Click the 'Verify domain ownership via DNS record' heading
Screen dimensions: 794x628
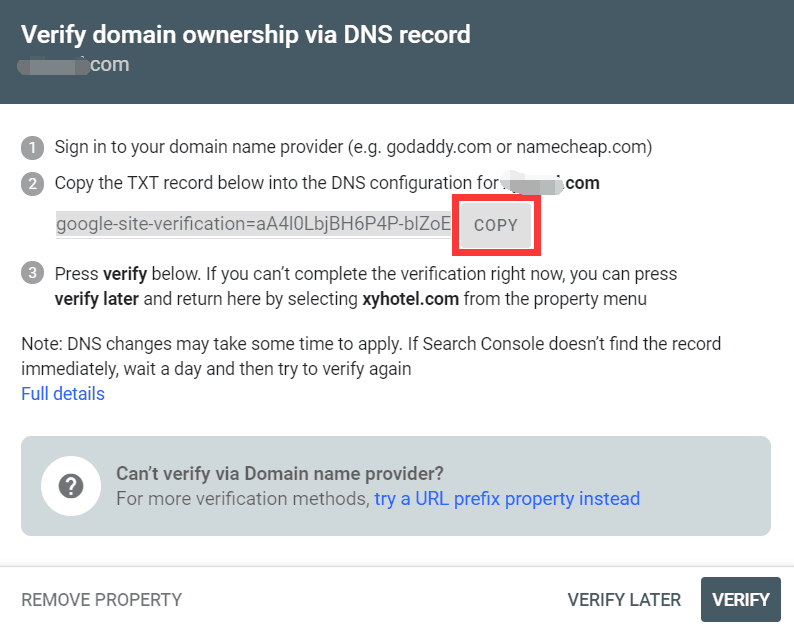[246, 35]
